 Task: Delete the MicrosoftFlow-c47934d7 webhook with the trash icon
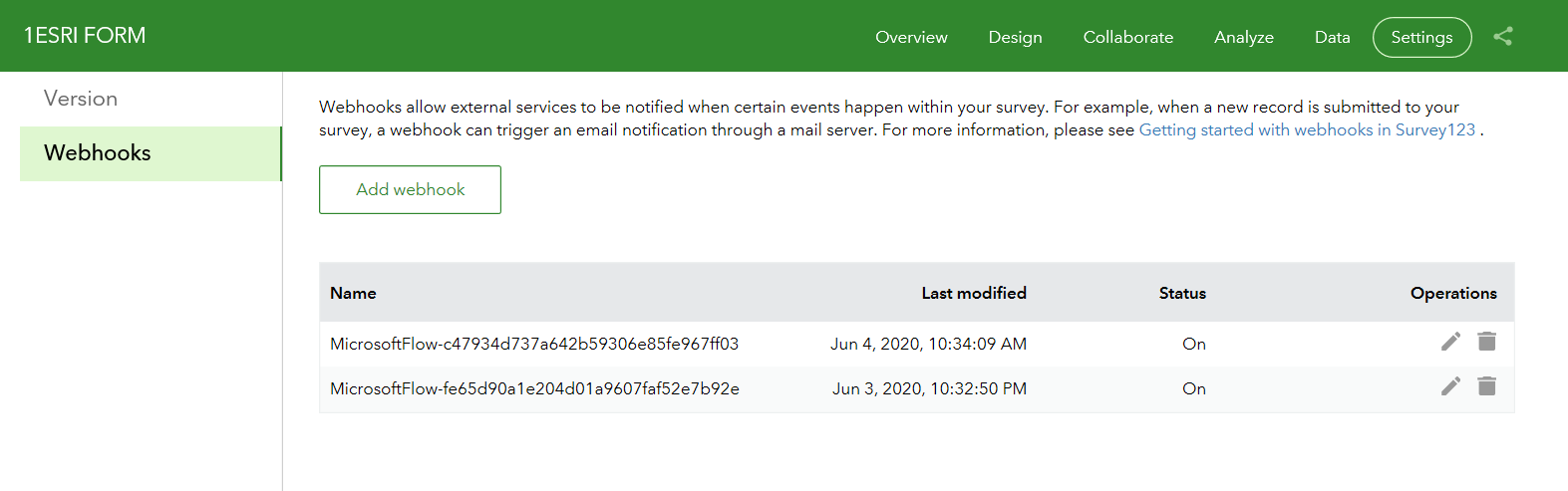(x=1486, y=342)
